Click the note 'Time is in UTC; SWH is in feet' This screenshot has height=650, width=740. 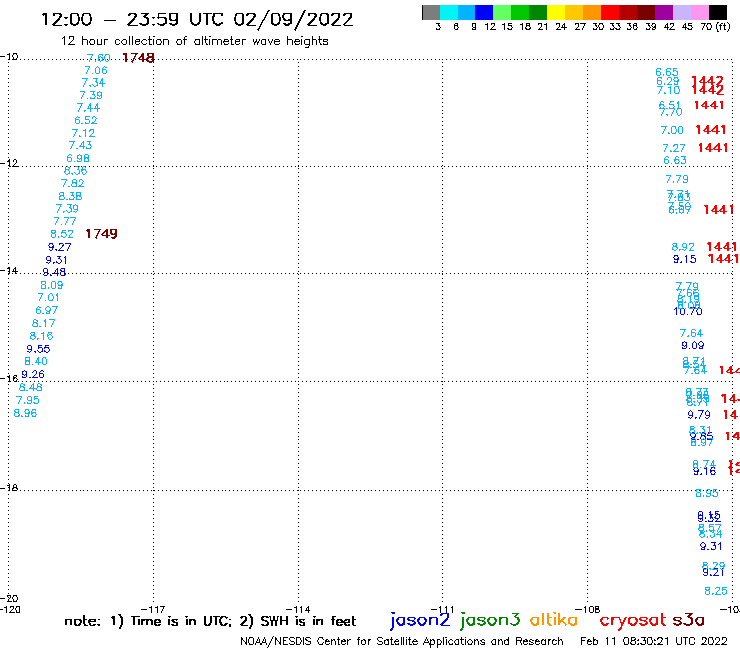[210, 621]
